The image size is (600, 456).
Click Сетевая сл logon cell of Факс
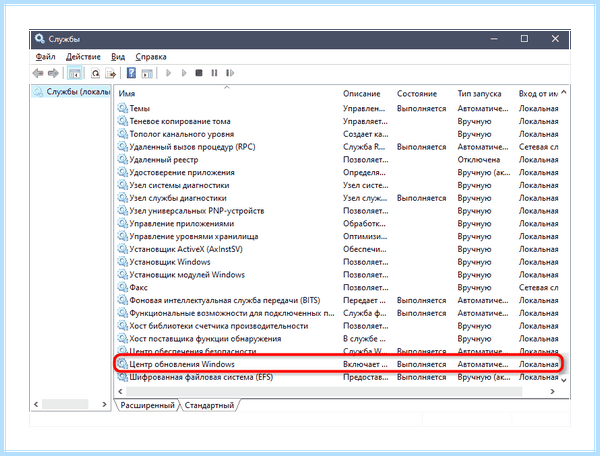538,287
